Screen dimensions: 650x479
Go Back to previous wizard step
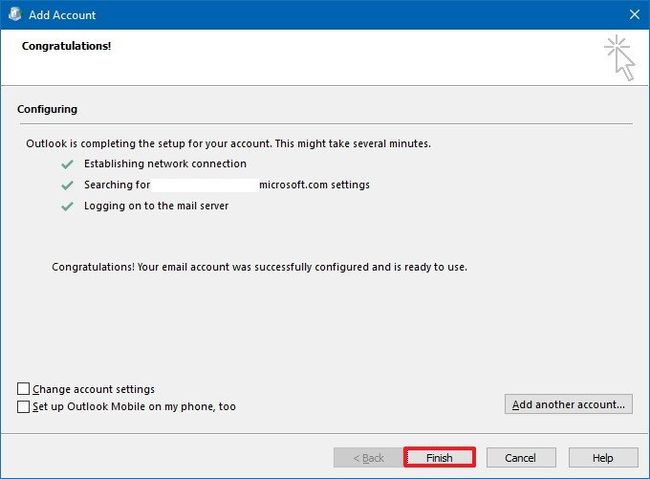368,458
